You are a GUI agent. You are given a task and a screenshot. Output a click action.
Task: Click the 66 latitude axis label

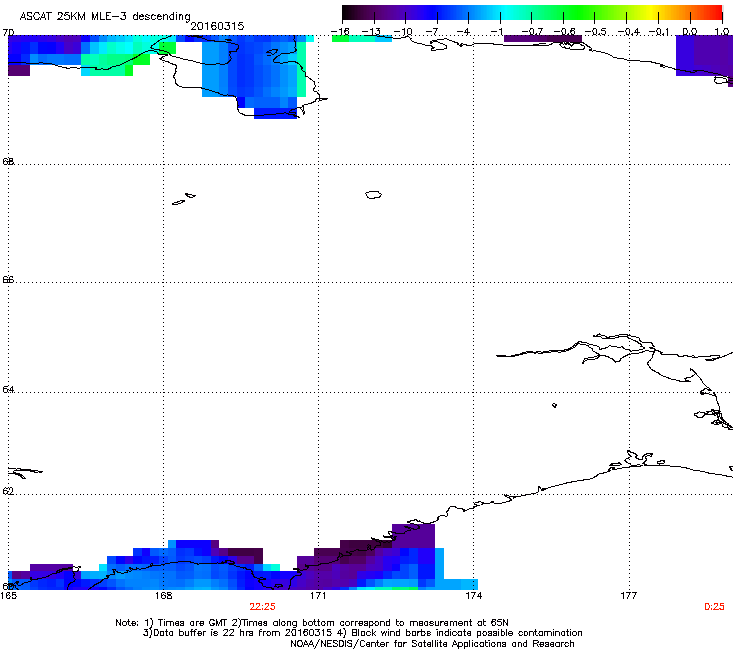[8, 279]
